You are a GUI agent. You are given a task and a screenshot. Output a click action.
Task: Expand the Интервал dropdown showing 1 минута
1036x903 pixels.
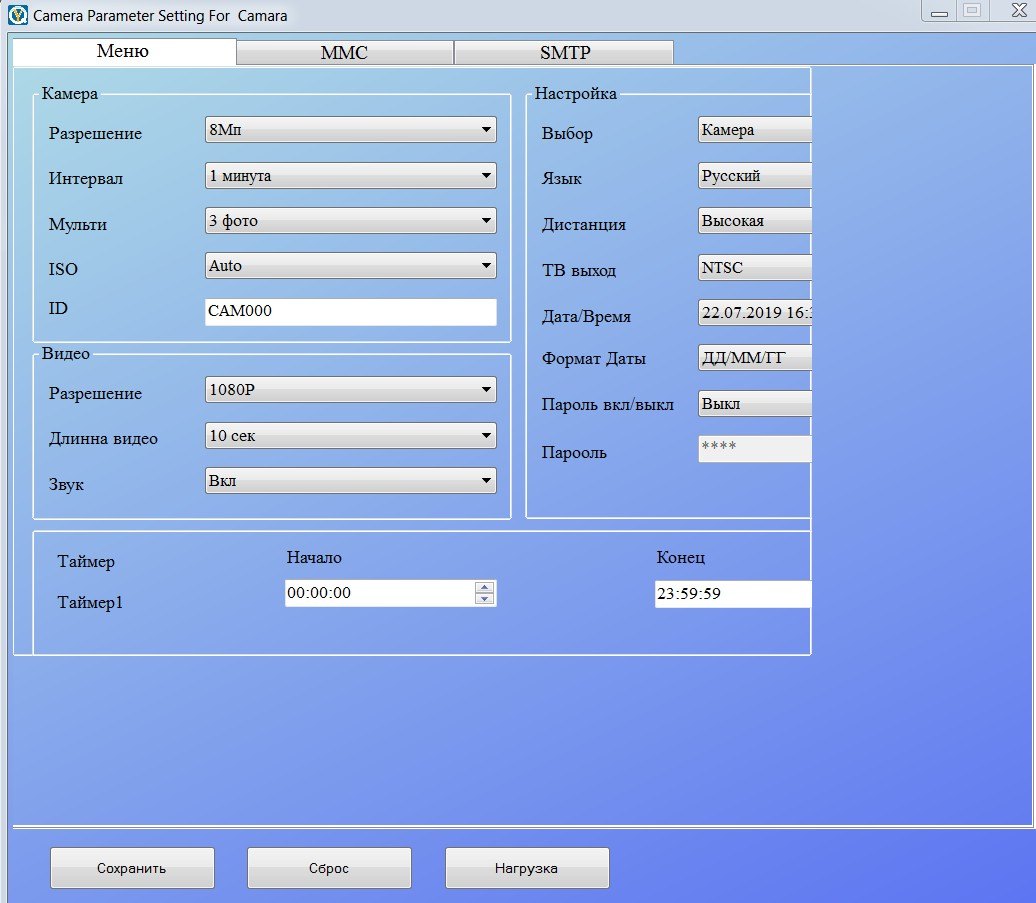point(350,176)
